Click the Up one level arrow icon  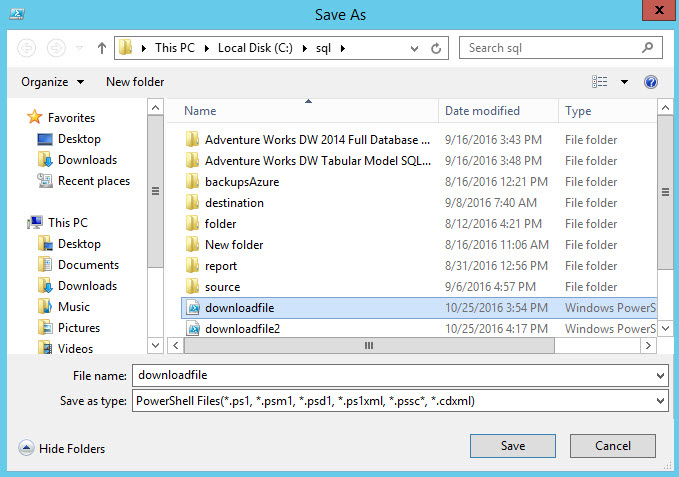(x=102, y=48)
